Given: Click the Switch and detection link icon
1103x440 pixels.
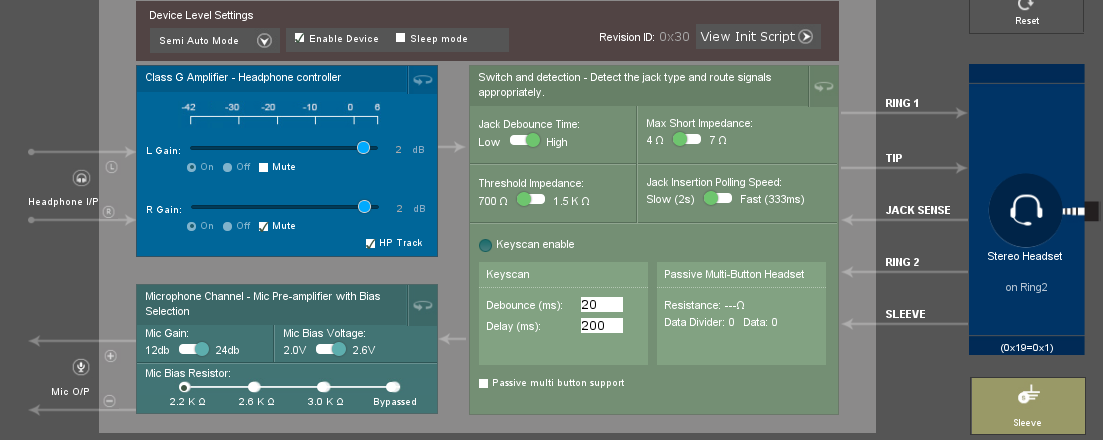Looking at the screenshot, I should click(x=823, y=88).
